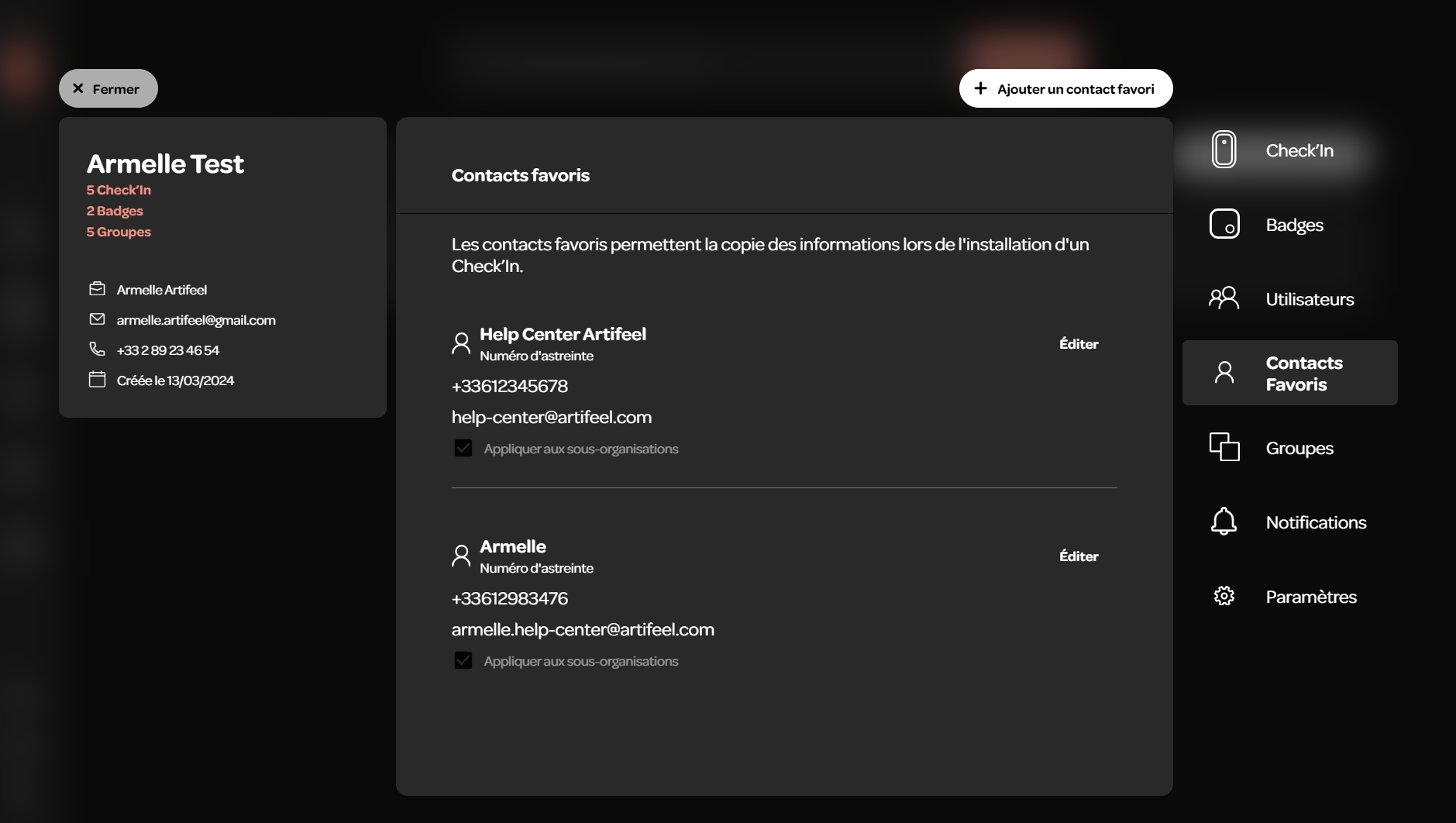Open the Paramètres section
This screenshot has height=823, width=1456.
tap(1289, 597)
